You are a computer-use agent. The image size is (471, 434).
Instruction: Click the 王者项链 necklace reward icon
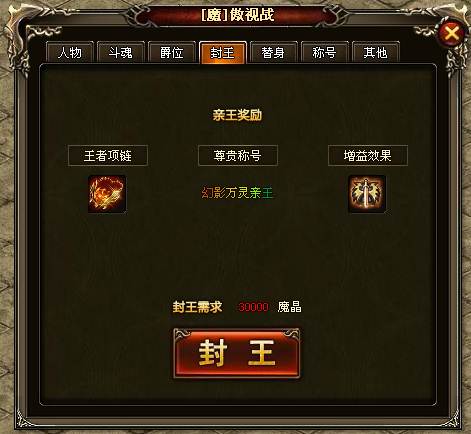pyautogui.click(x=107, y=194)
